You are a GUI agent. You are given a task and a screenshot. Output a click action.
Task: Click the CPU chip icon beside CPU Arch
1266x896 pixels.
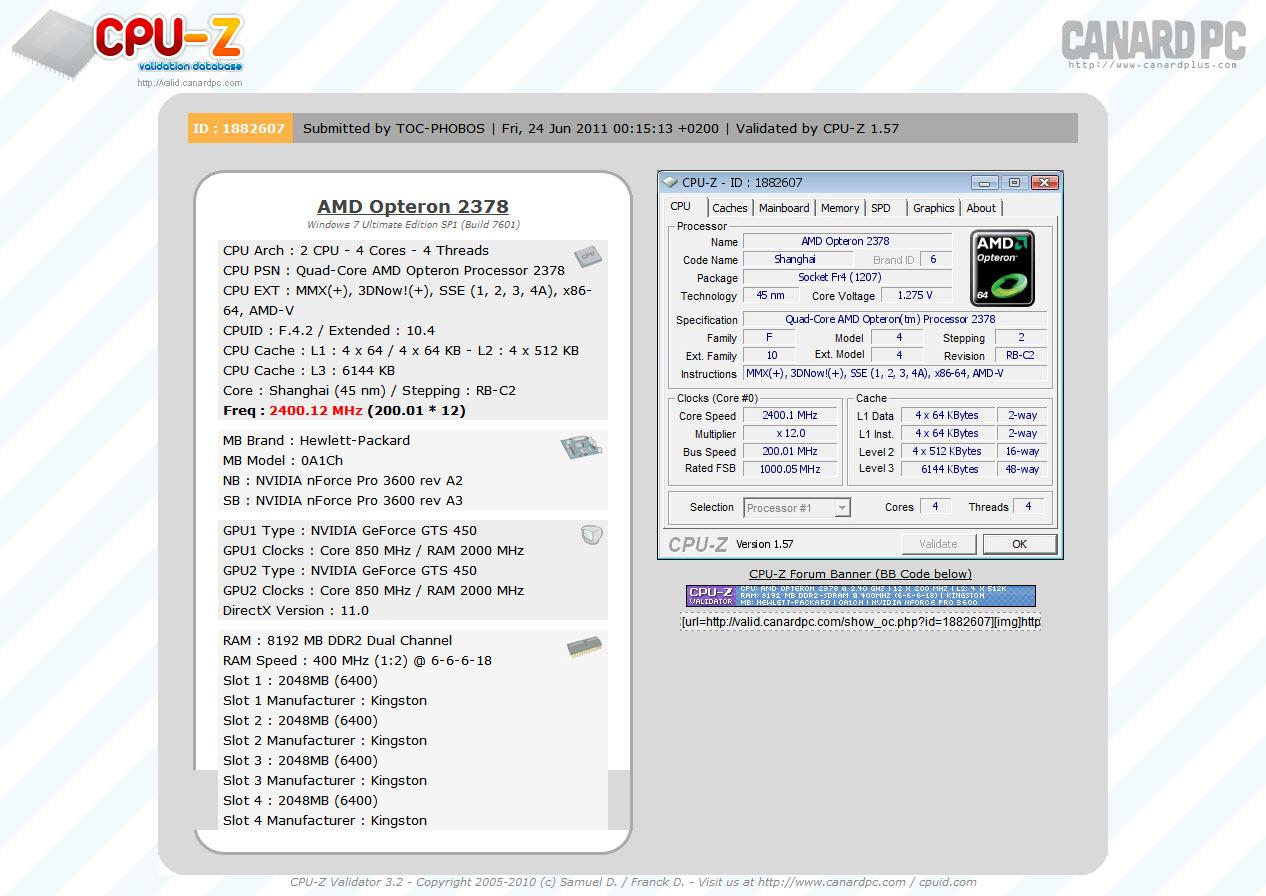coord(587,256)
